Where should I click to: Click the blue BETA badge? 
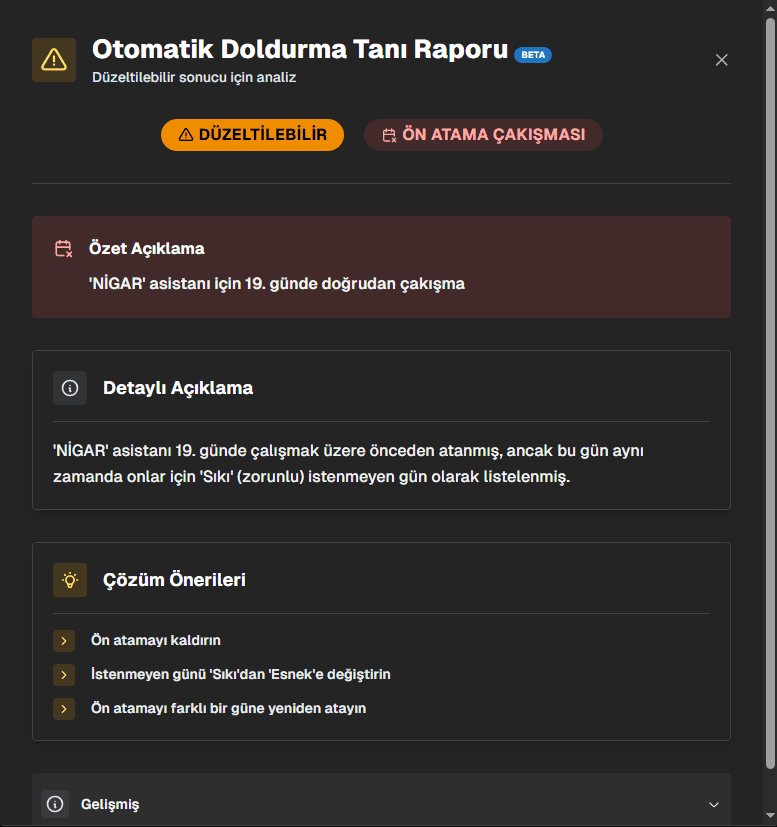click(x=533, y=55)
